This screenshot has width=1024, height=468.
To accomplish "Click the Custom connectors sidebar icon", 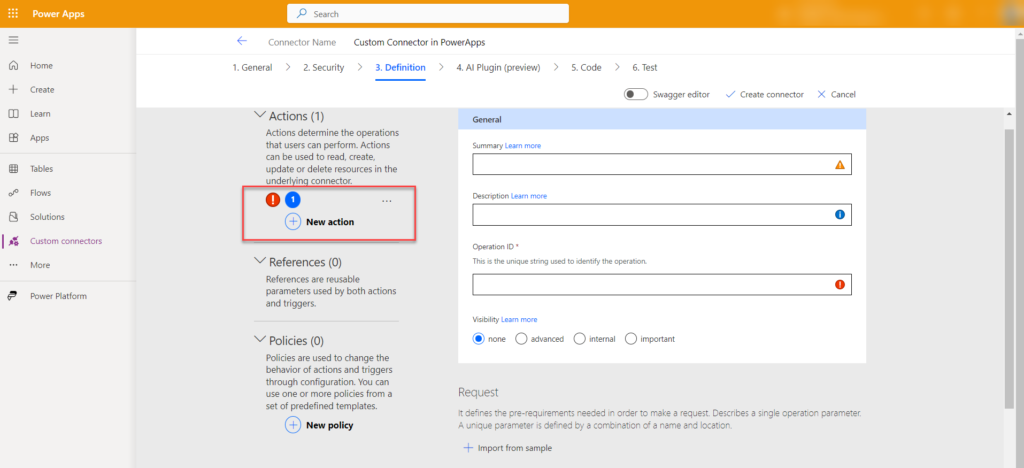I will pos(13,241).
